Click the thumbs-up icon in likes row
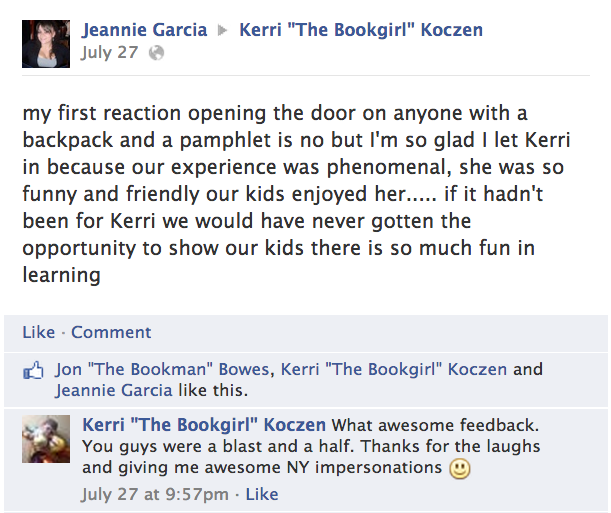Image resolution: width=611 pixels, height=513 pixels. (34, 371)
